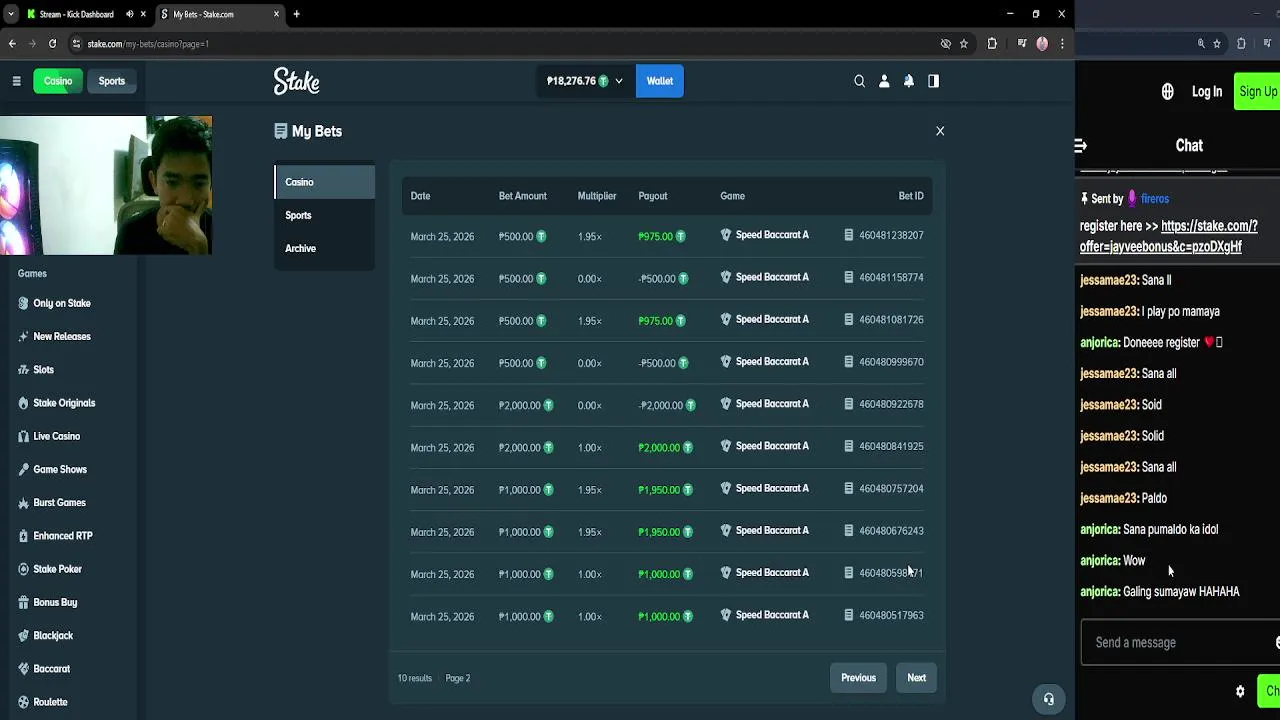The width and height of the screenshot is (1280, 720).
Task: Click Speed Baccarat A in row 460480676243
Action: (x=772, y=530)
